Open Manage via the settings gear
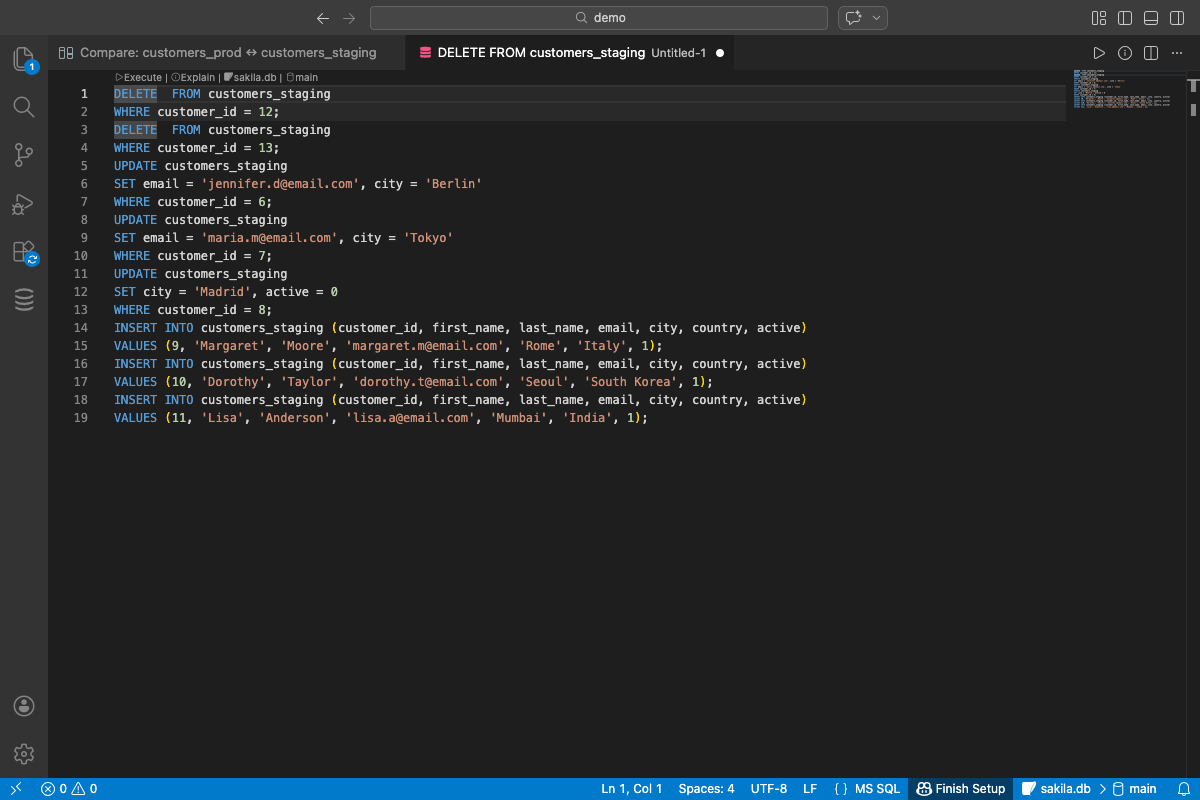 click(x=24, y=754)
